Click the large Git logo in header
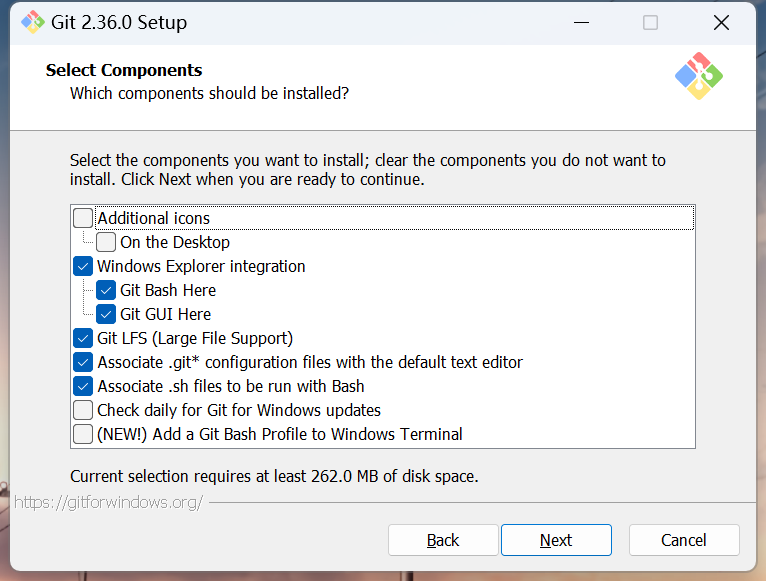This screenshot has height=581, width=766. point(699,76)
